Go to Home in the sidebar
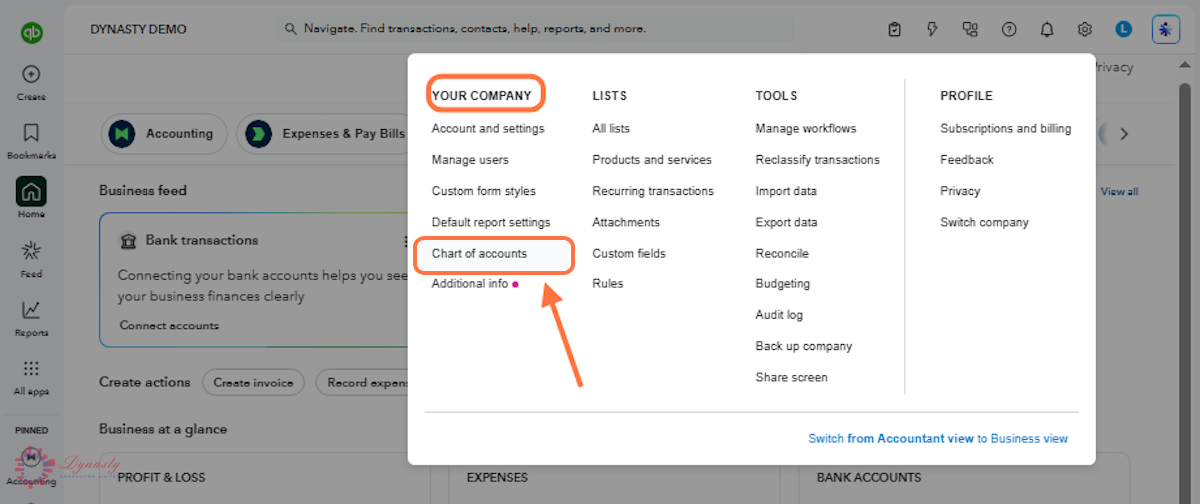1200x504 pixels. (x=31, y=198)
